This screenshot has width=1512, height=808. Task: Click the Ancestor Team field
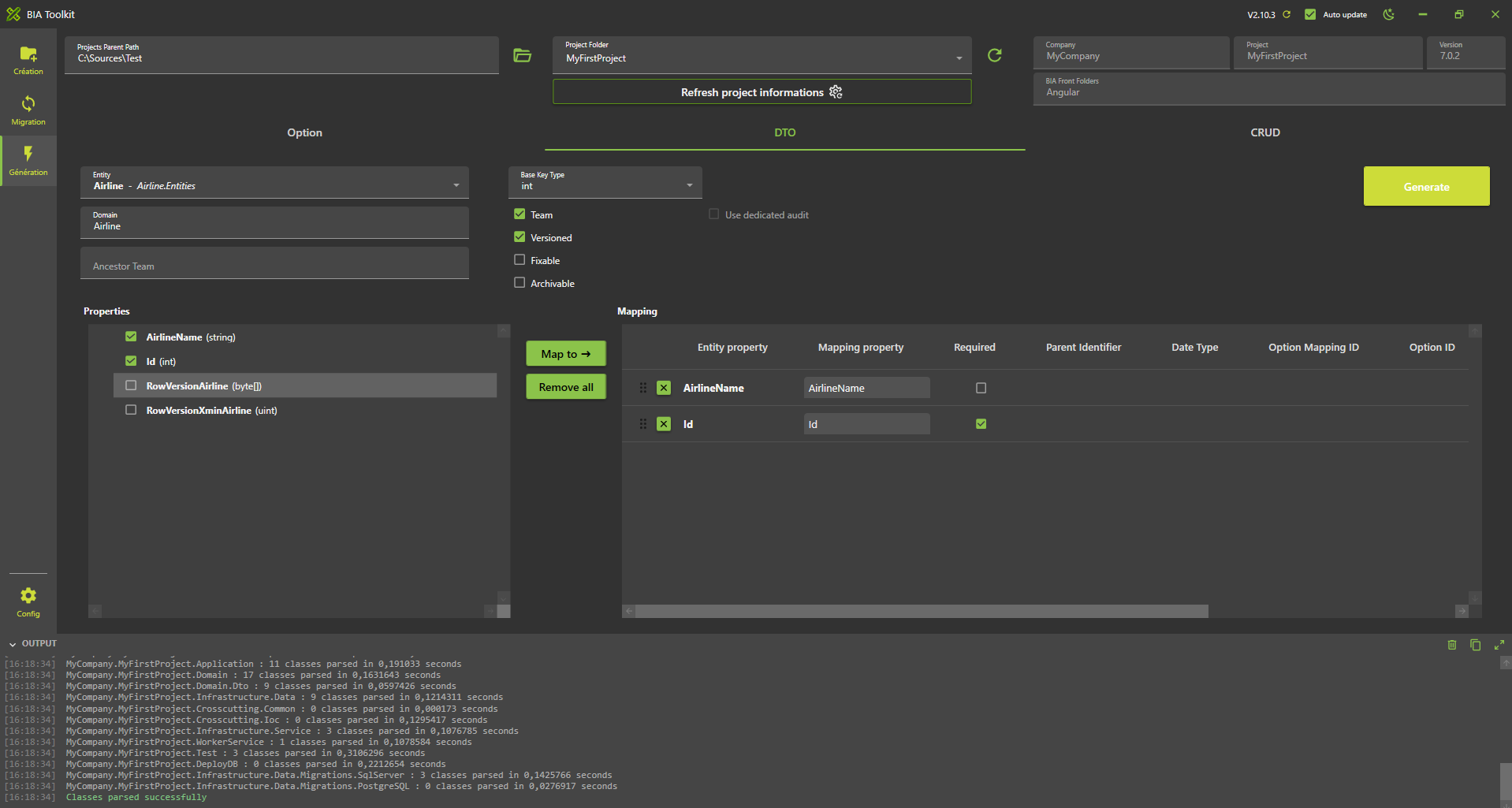click(x=274, y=263)
